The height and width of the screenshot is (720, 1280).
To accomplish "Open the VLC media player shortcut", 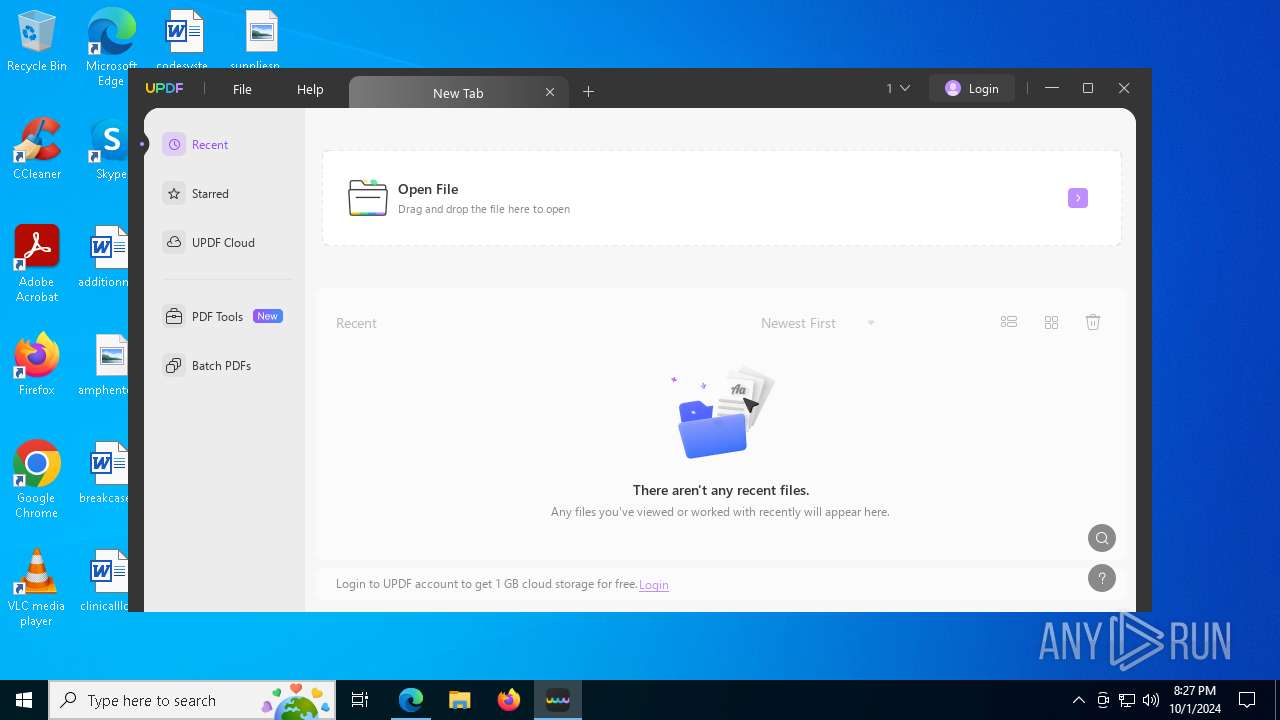I will (x=37, y=588).
